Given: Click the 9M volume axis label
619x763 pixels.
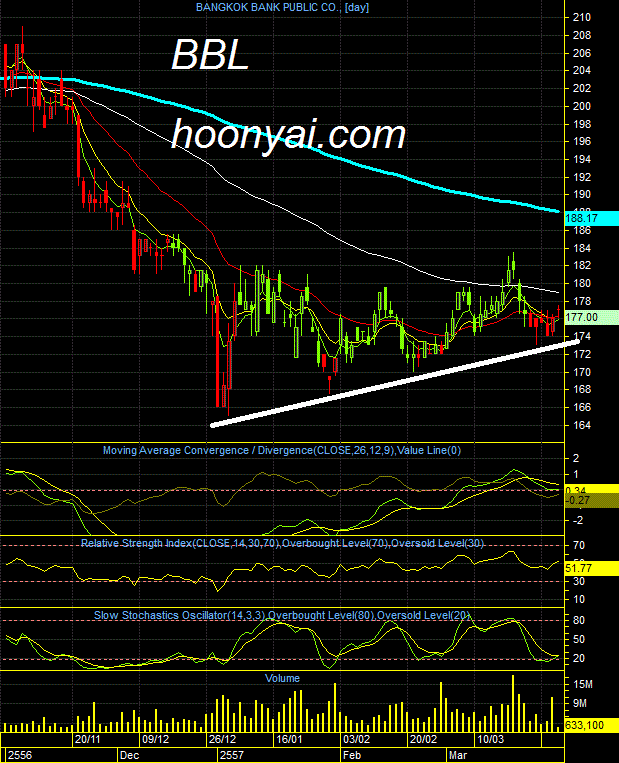Looking at the screenshot, I should [580, 704].
